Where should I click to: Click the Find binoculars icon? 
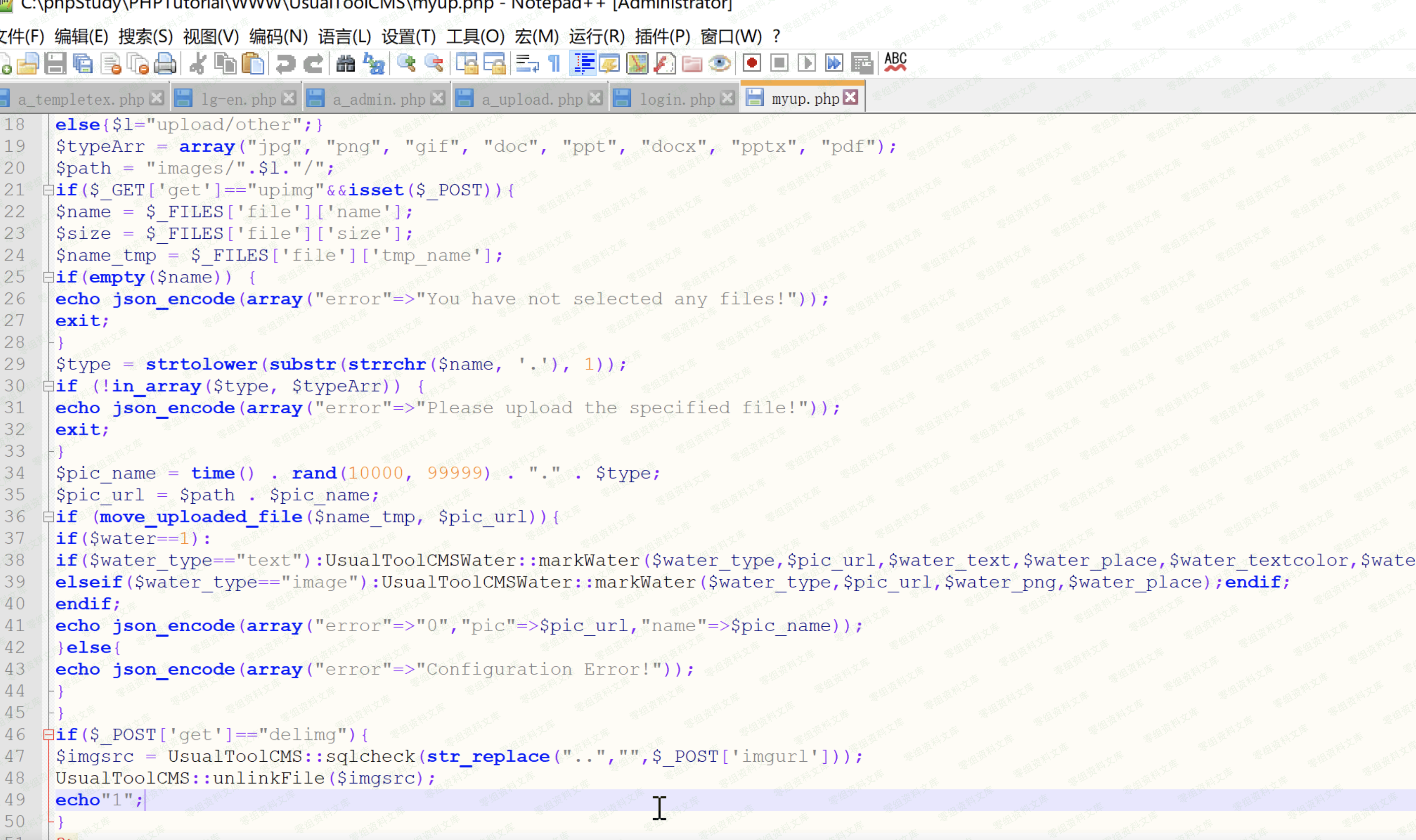click(x=345, y=63)
